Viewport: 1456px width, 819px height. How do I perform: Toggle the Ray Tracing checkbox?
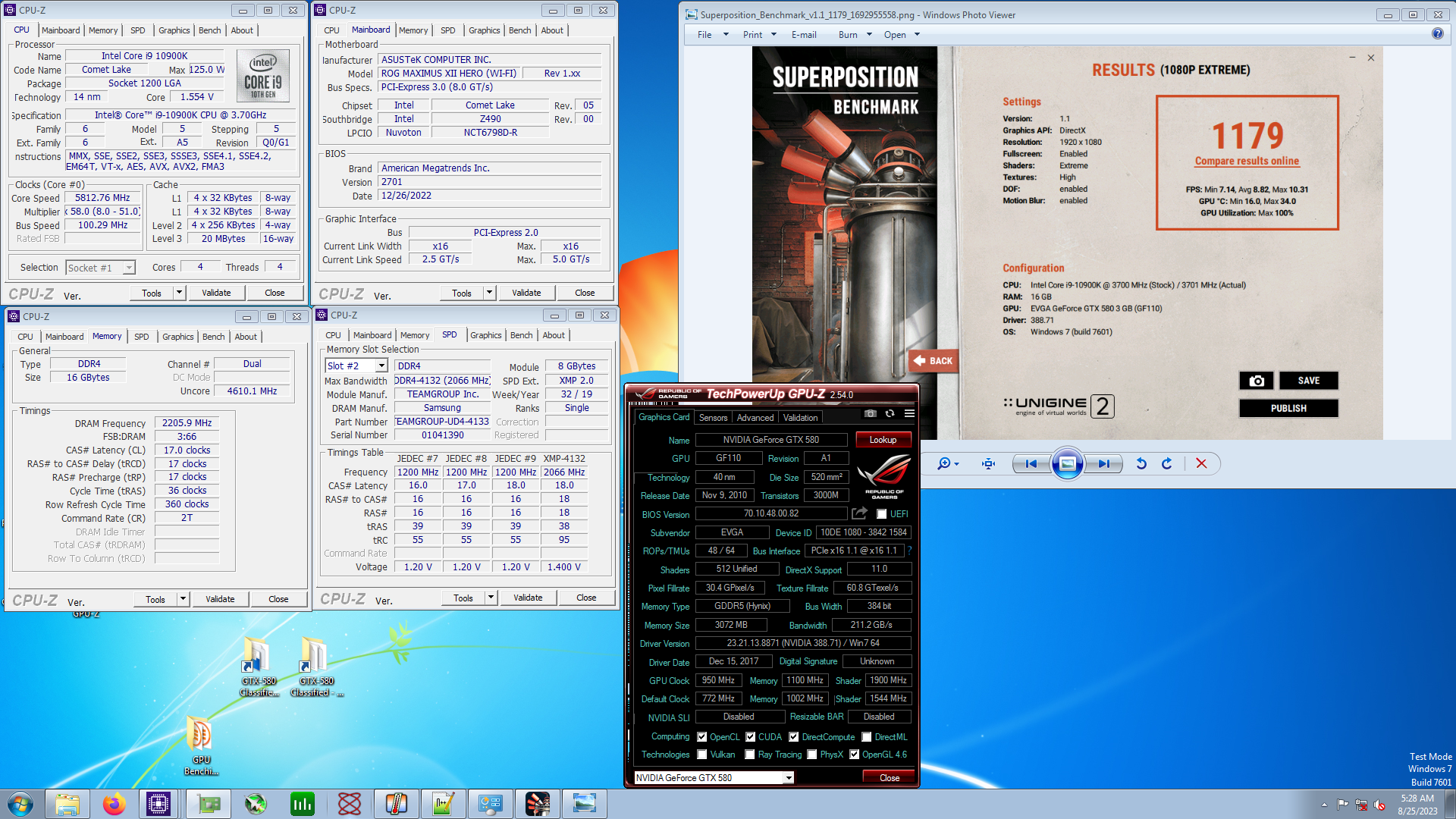[749, 755]
